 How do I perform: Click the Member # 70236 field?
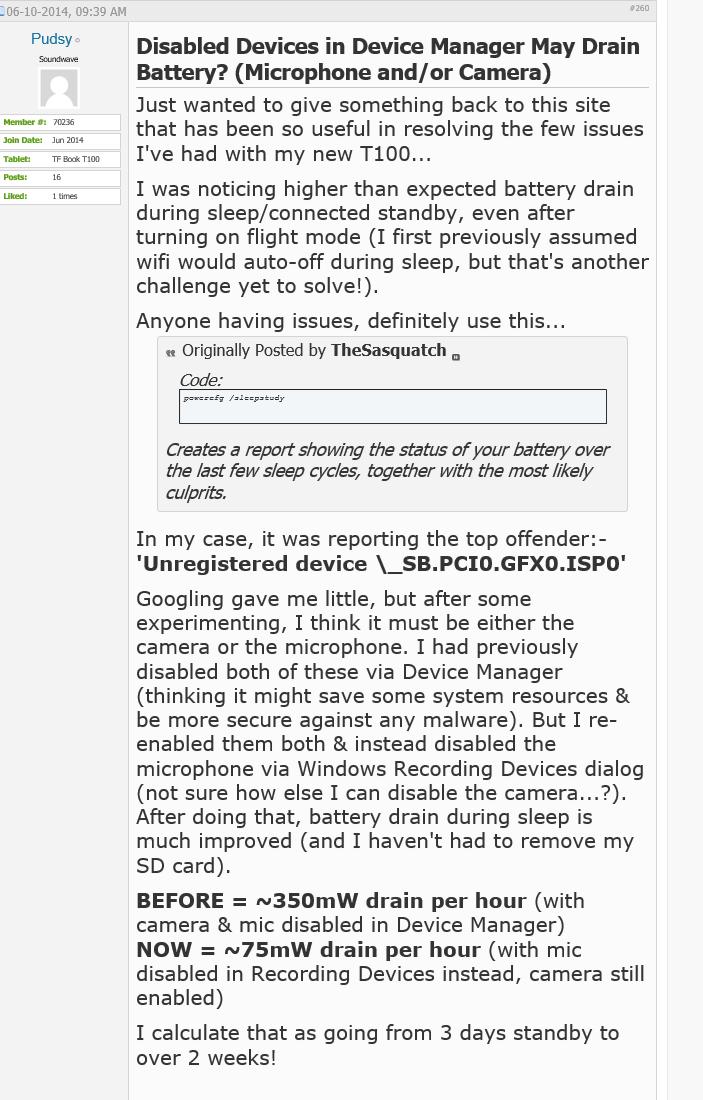[x=60, y=122]
